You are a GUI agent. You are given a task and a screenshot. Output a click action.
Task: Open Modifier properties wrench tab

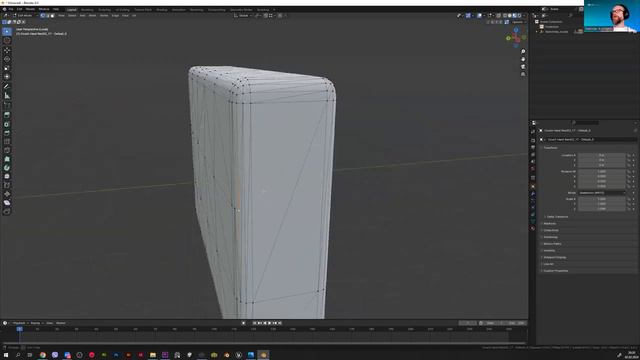533,193
